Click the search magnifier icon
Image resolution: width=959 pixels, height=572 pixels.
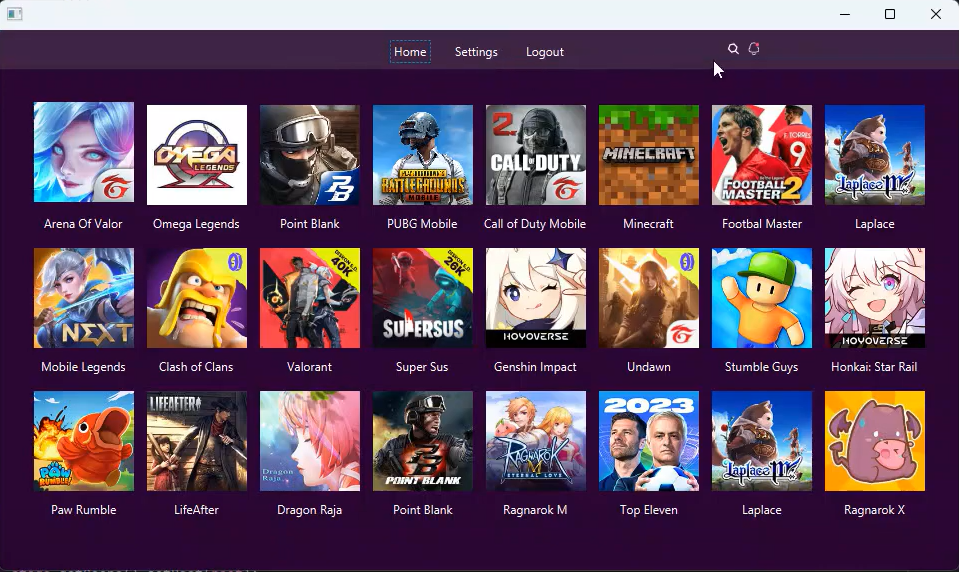pos(733,49)
